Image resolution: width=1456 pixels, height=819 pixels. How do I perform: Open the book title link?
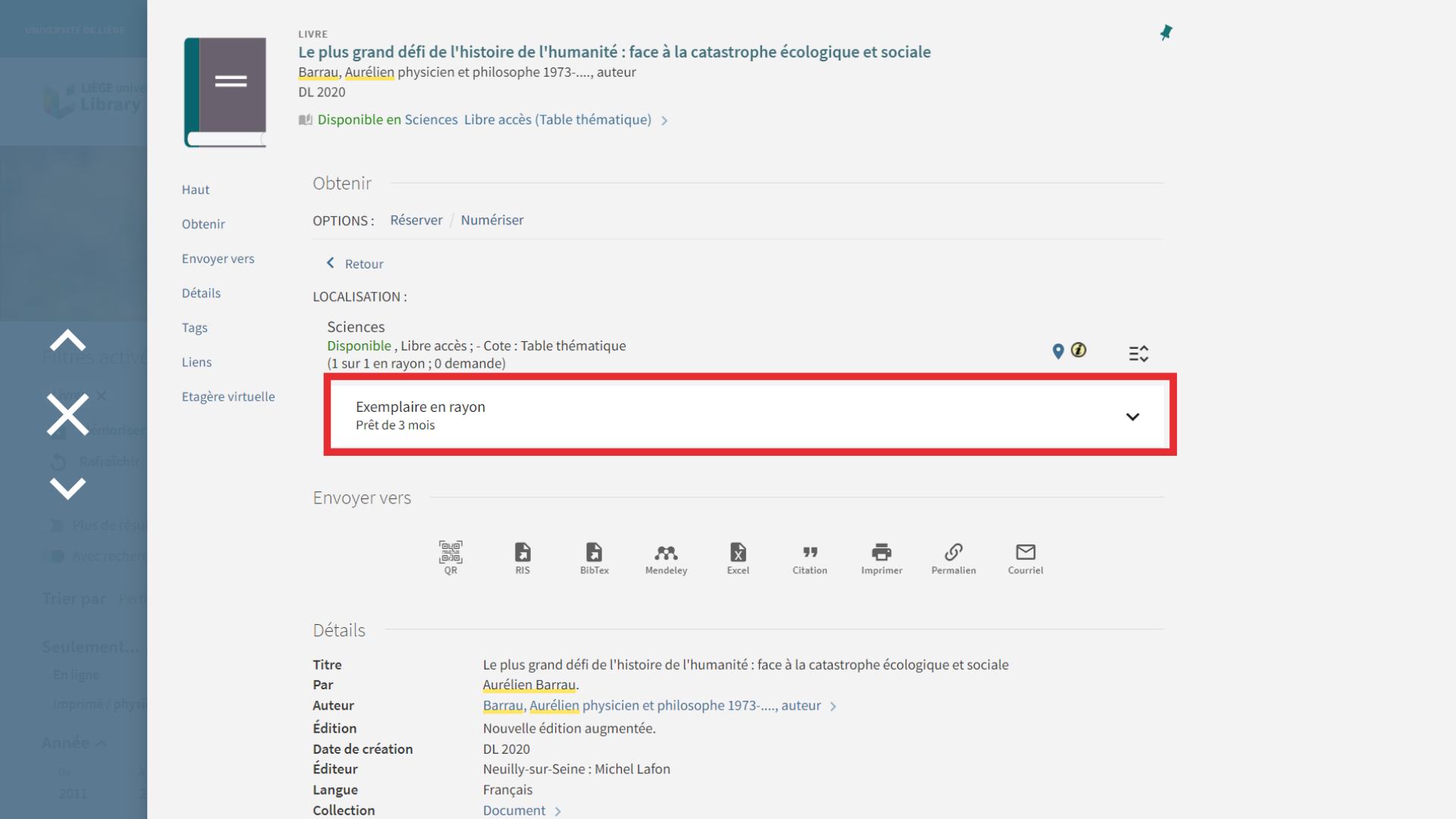pyautogui.click(x=614, y=52)
